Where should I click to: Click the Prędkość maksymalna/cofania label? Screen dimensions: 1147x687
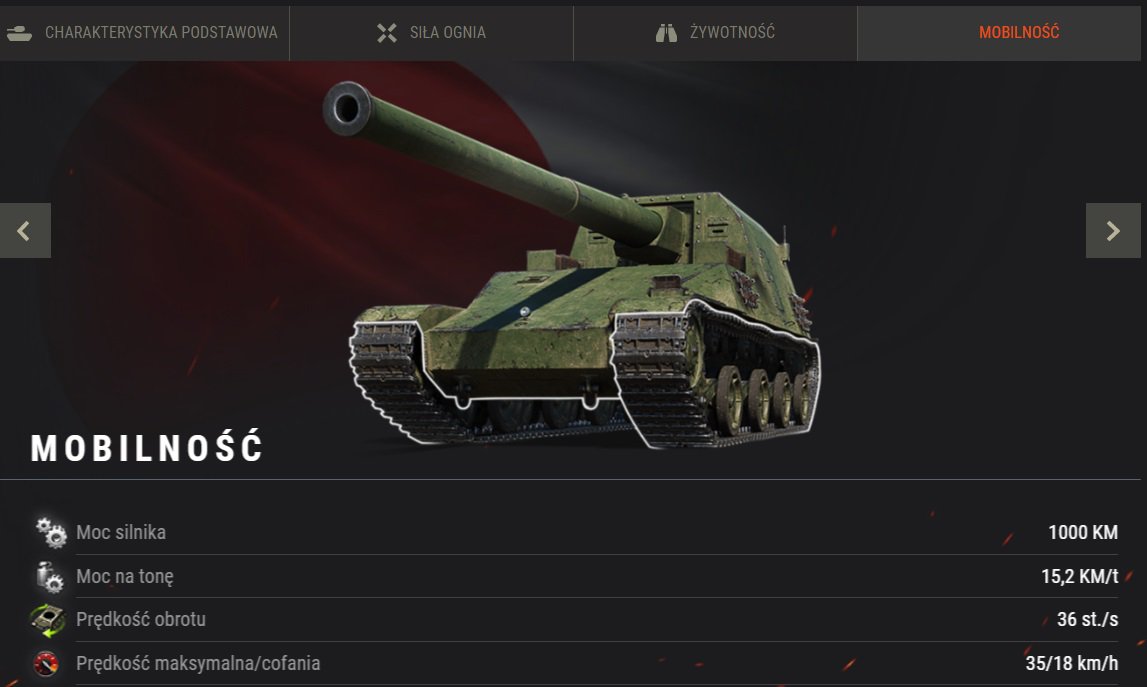click(x=198, y=664)
